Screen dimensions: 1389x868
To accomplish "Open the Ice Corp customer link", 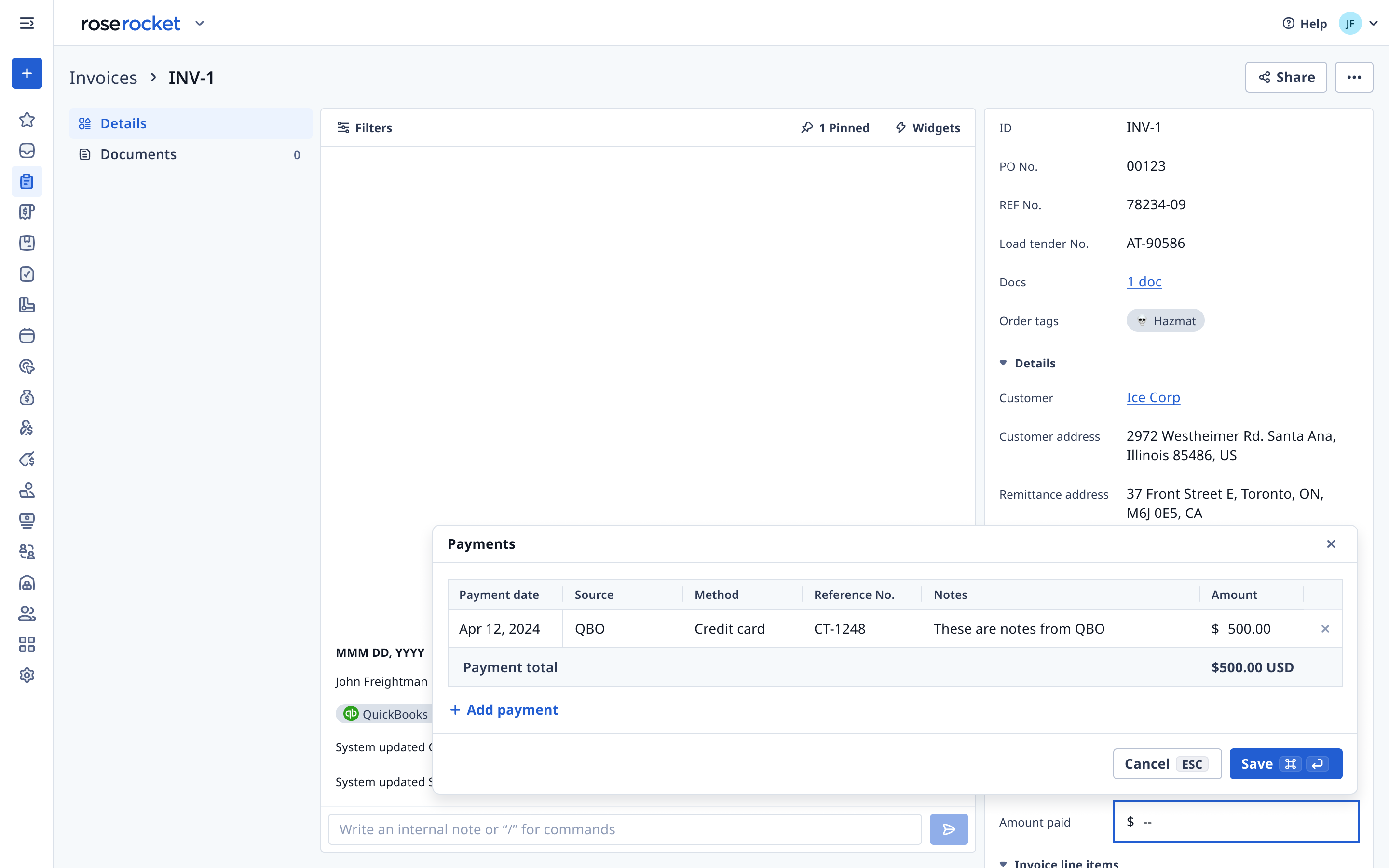I will pyautogui.click(x=1153, y=397).
